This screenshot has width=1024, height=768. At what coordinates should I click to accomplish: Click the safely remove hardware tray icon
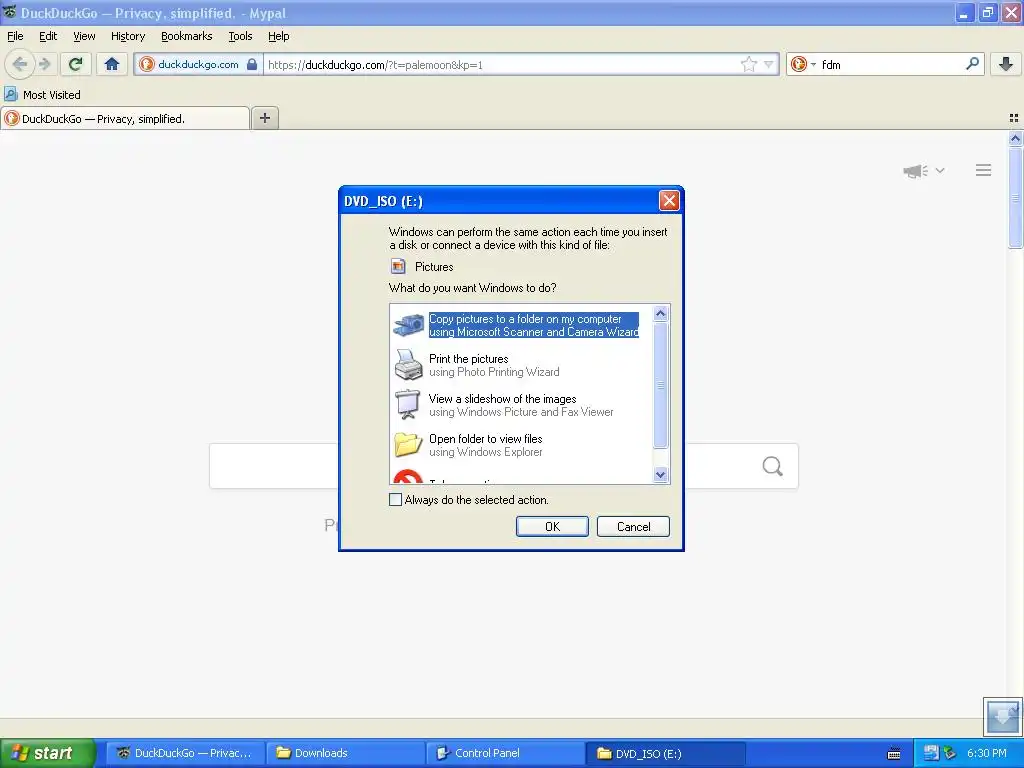pos(949,753)
